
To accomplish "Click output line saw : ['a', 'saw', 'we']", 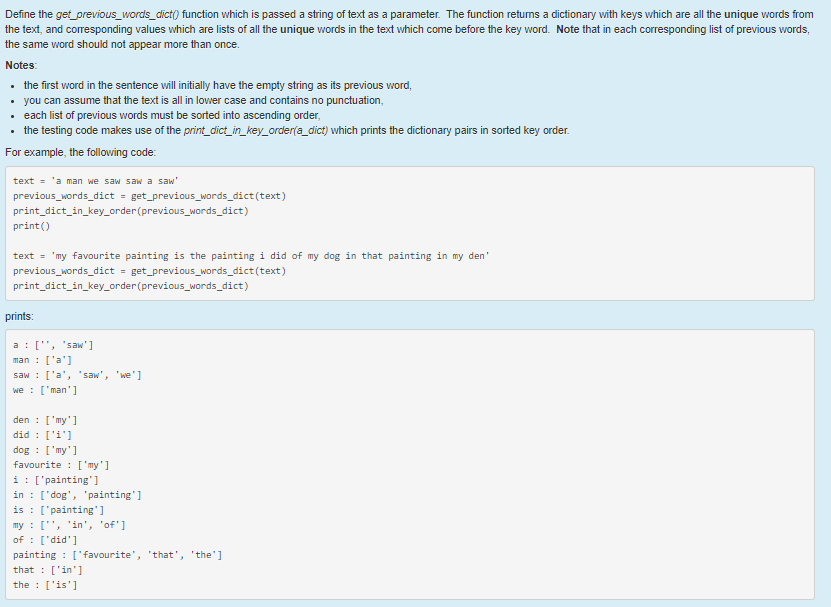I will click(x=77, y=375).
